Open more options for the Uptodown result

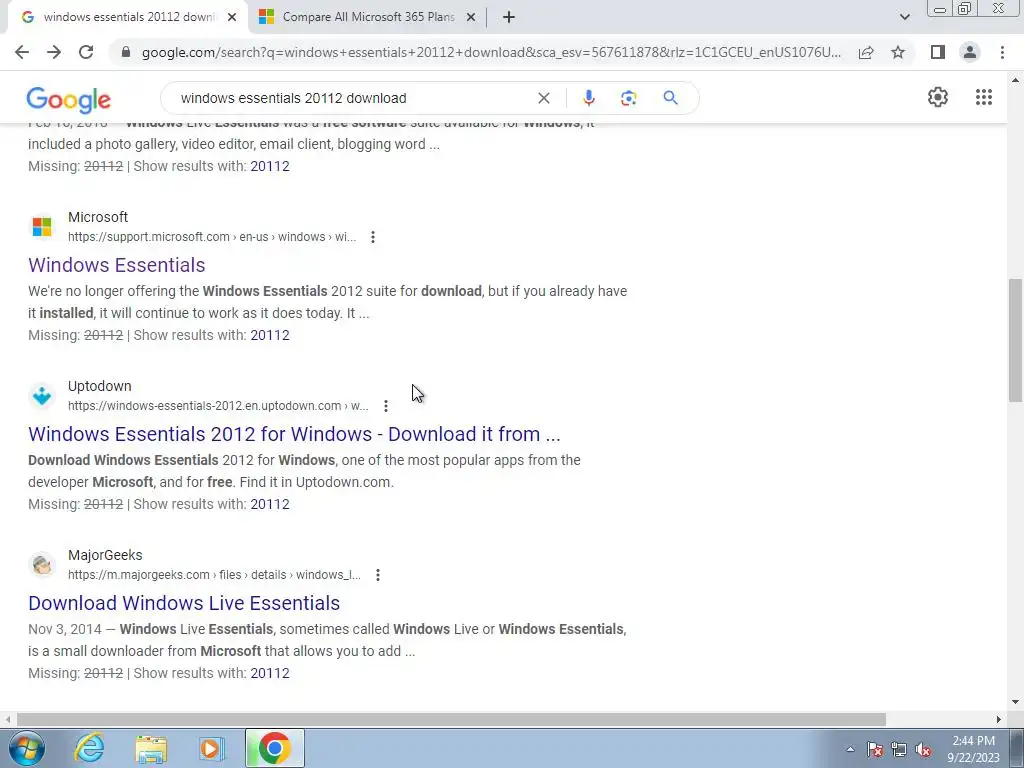point(386,406)
